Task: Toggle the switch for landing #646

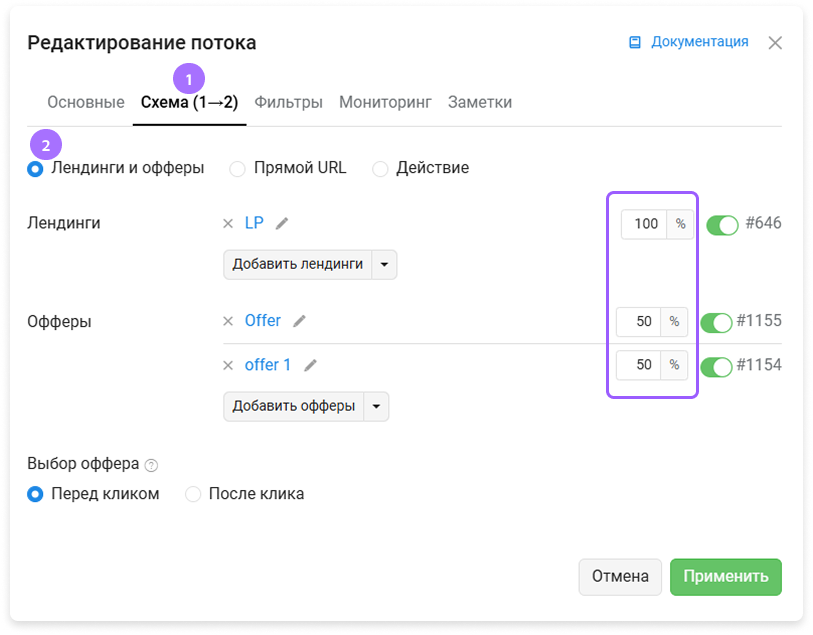Action: click(x=722, y=225)
